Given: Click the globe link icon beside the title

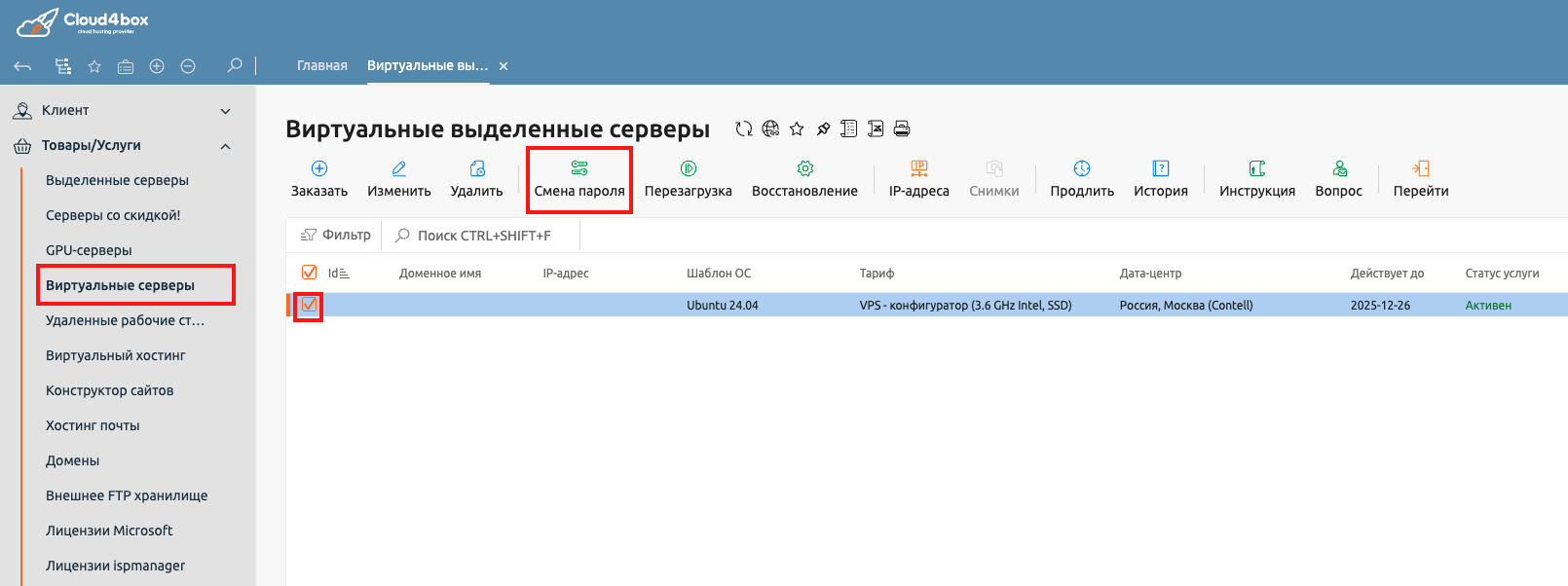Looking at the screenshot, I should coord(770,128).
